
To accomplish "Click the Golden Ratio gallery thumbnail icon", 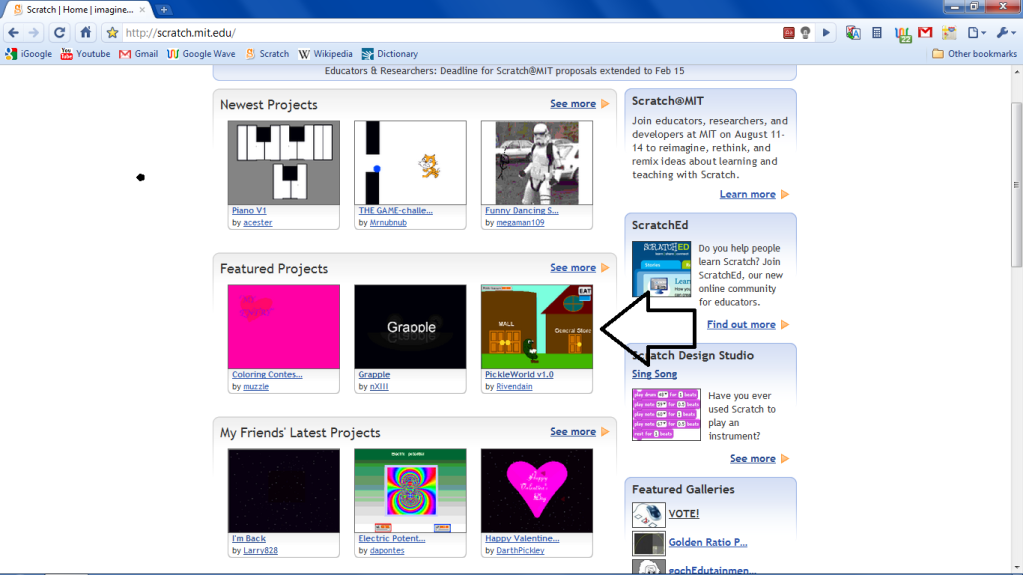I will (x=649, y=543).
